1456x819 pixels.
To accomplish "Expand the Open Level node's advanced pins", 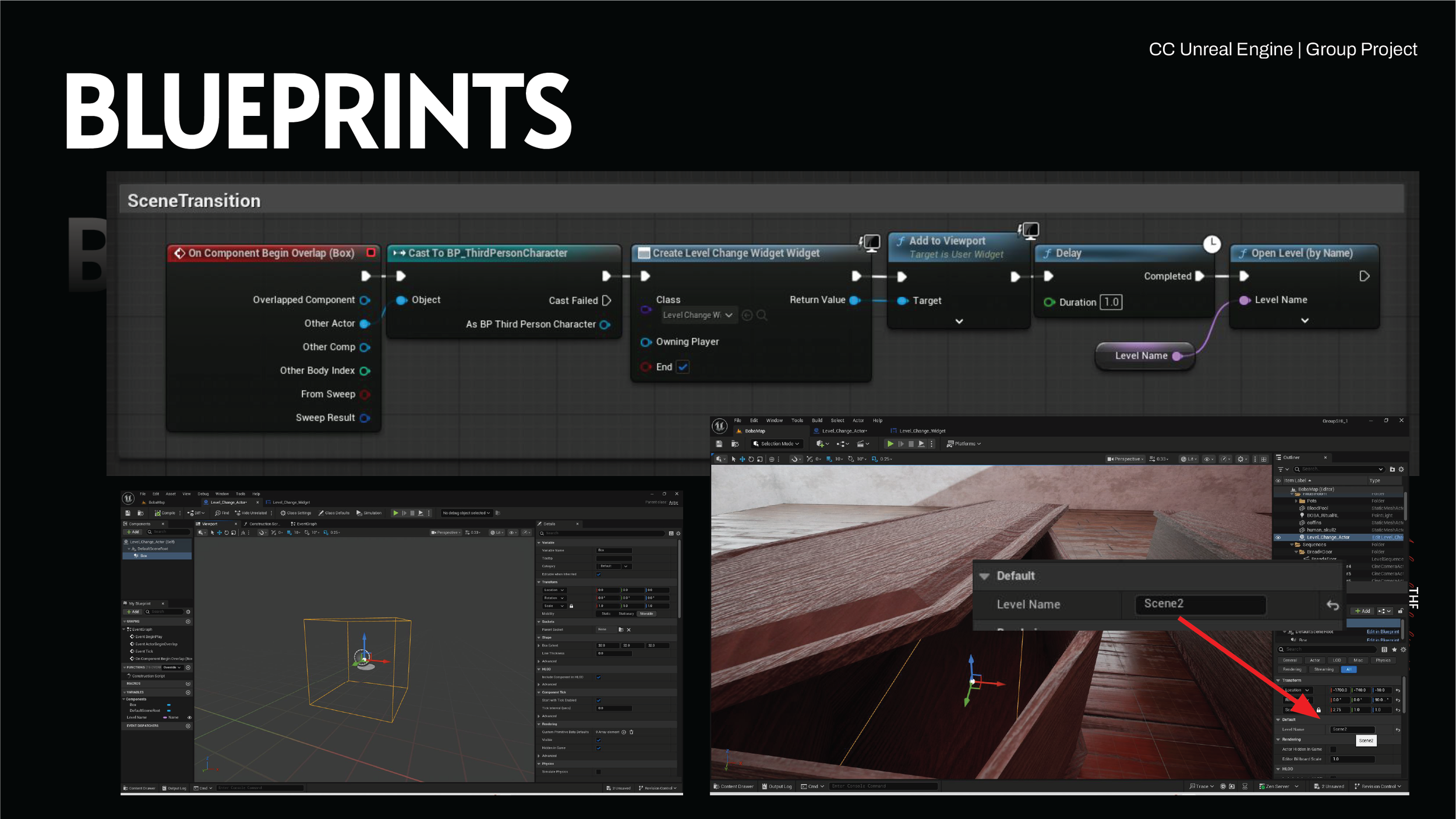I will 1305,320.
